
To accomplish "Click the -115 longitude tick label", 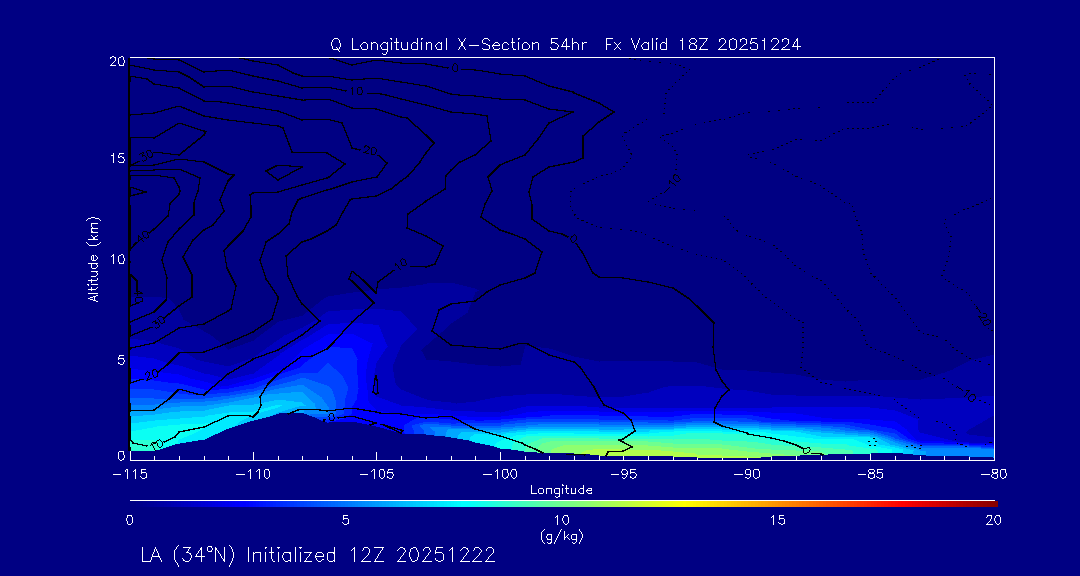I will [129, 475].
